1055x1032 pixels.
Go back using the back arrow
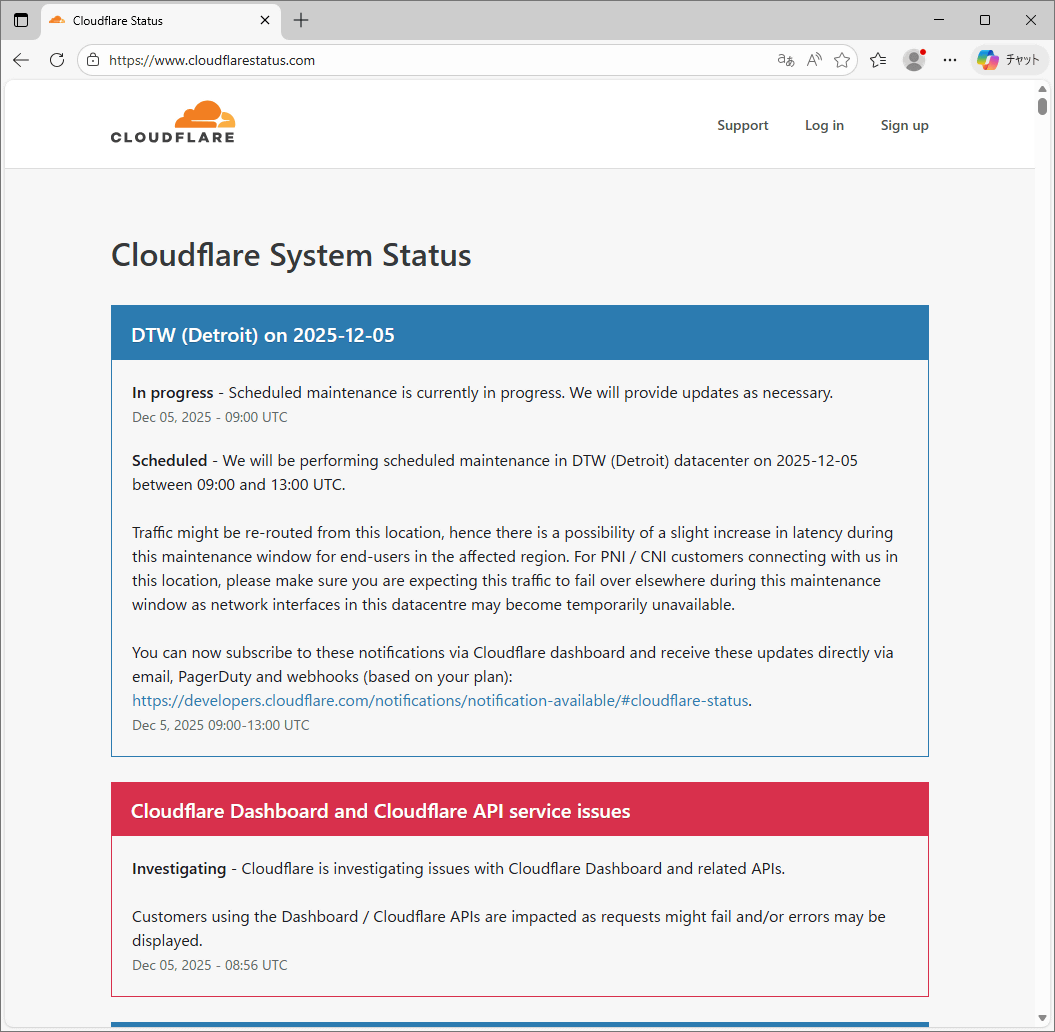click(x=20, y=60)
